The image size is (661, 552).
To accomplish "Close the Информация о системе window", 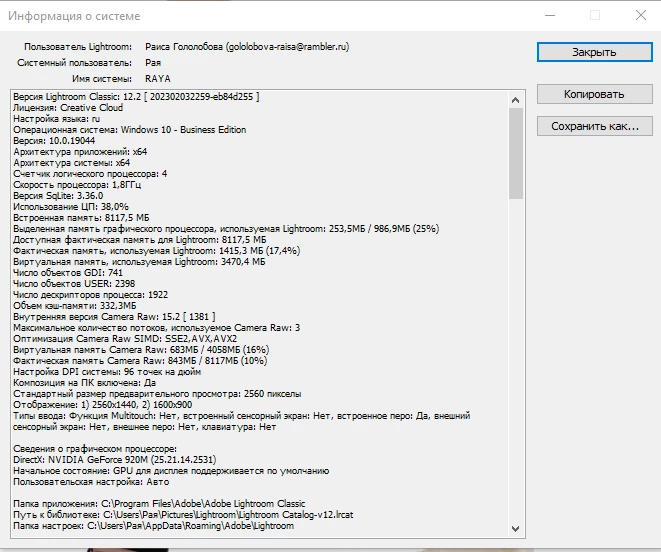I will coord(641,15).
